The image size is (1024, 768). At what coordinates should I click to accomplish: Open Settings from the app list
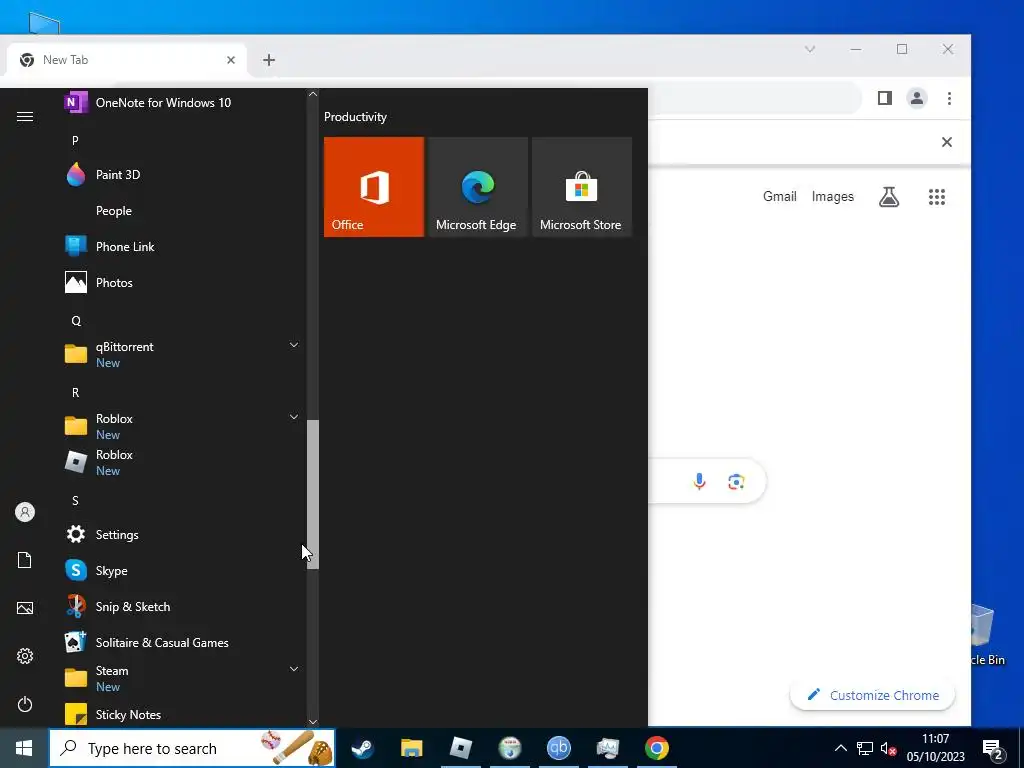(x=180, y=534)
